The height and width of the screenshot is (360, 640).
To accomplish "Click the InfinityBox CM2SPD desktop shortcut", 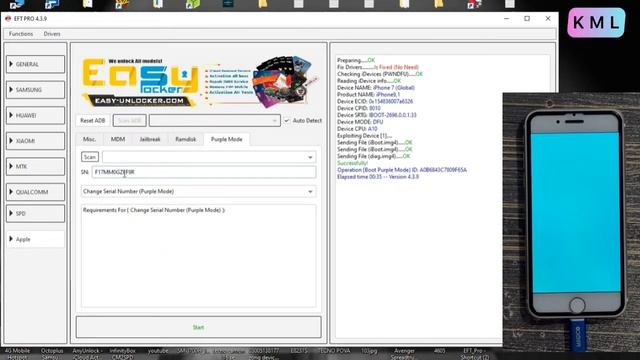I will tap(122, 353).
